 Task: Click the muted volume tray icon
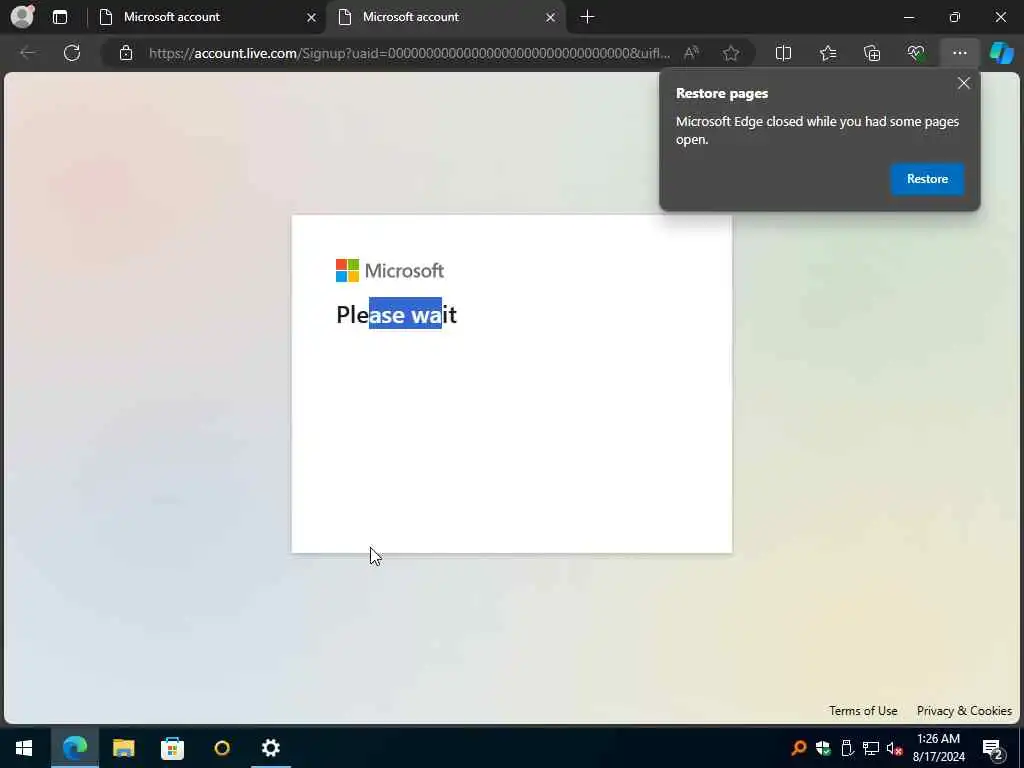point(895,748)
